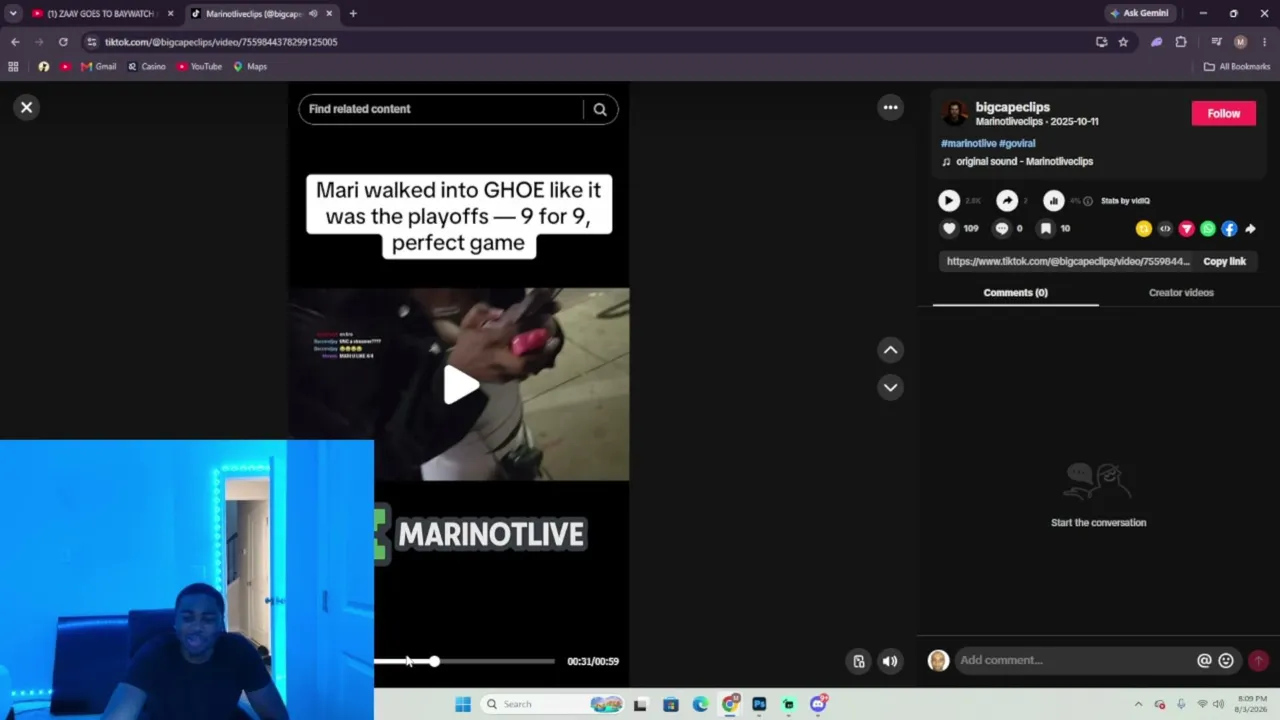Screen dimensions: 1280x720
Task: Open the Casino bookmark
Action: point(147,67)
